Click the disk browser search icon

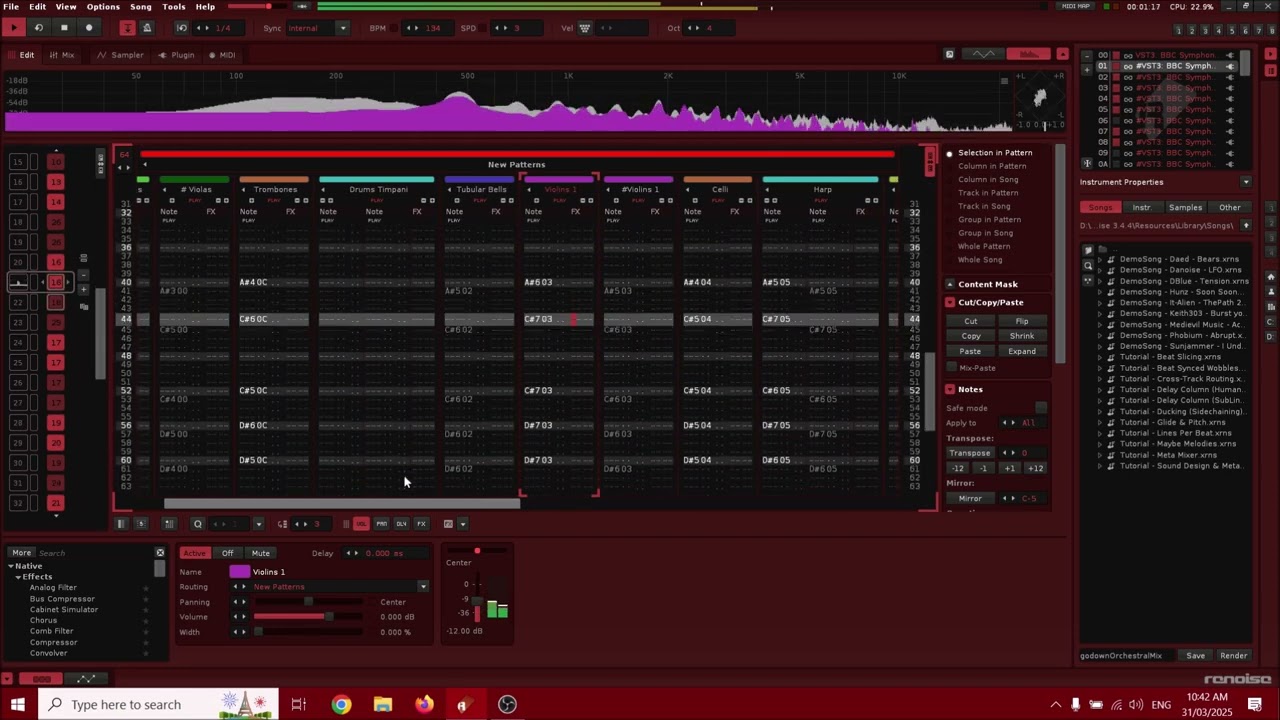pyautogui.click(x=1088, y=265)
